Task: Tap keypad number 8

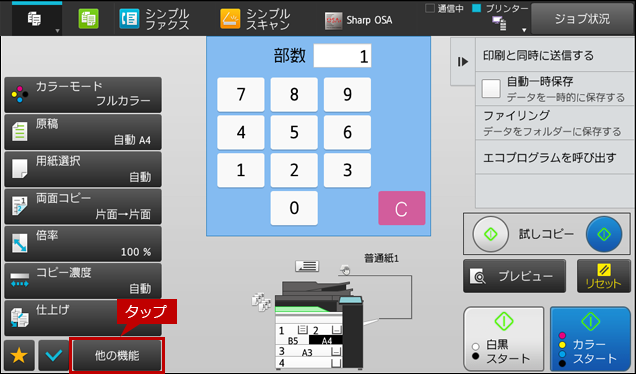Action: (x=294, y=95)
